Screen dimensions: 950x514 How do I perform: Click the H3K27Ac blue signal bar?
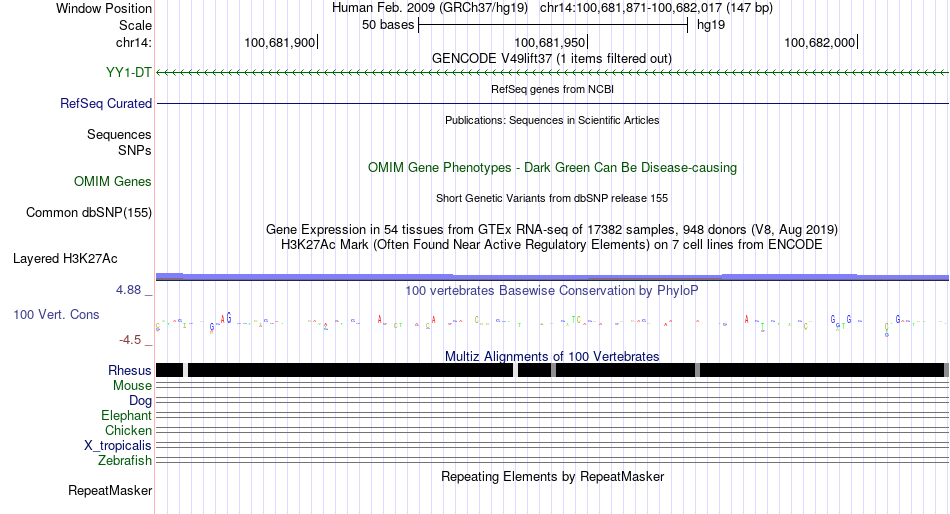tap(552, 277)
